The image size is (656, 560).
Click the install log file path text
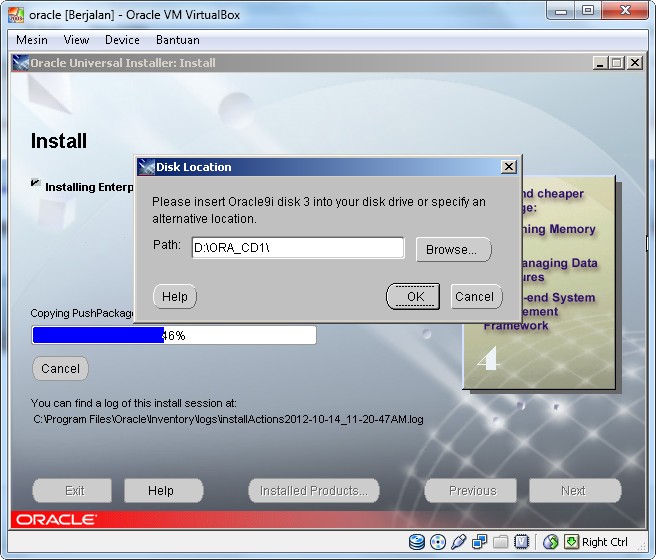coord(228,419)
